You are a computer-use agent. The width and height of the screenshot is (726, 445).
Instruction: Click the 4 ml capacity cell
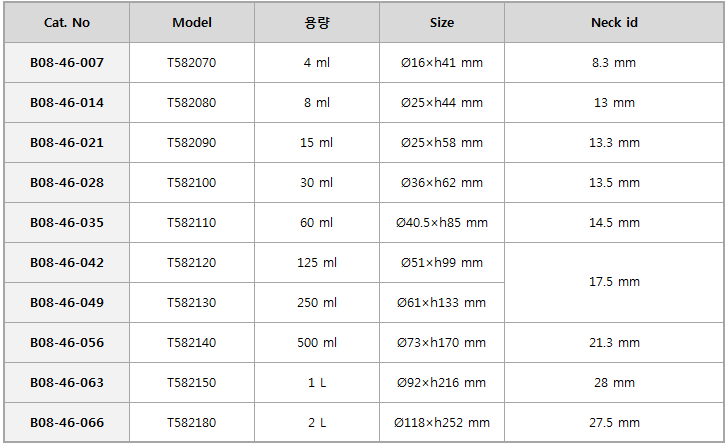coord(317,63)
